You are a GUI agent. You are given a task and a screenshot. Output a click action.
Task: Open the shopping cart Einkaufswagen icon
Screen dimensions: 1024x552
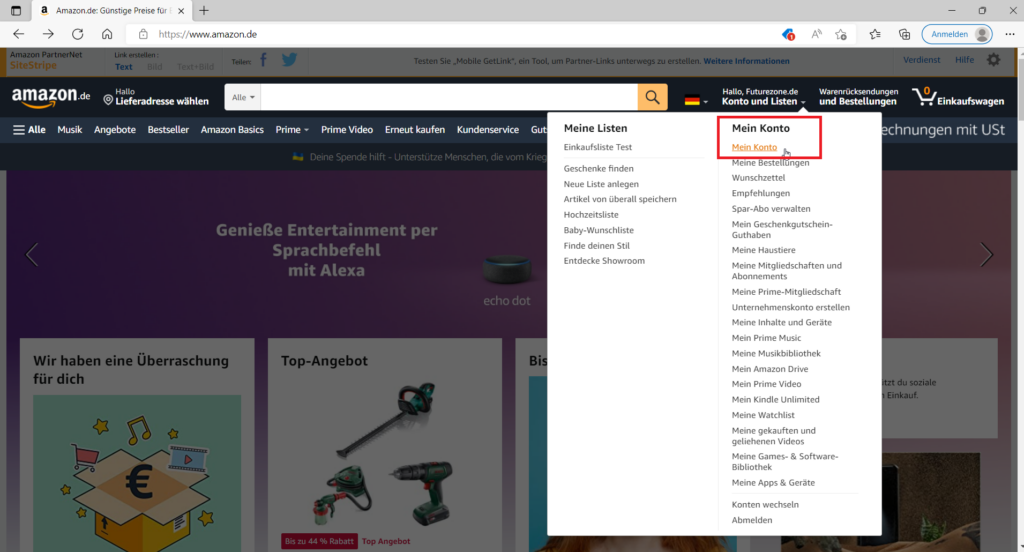click(x=958, y=97)
